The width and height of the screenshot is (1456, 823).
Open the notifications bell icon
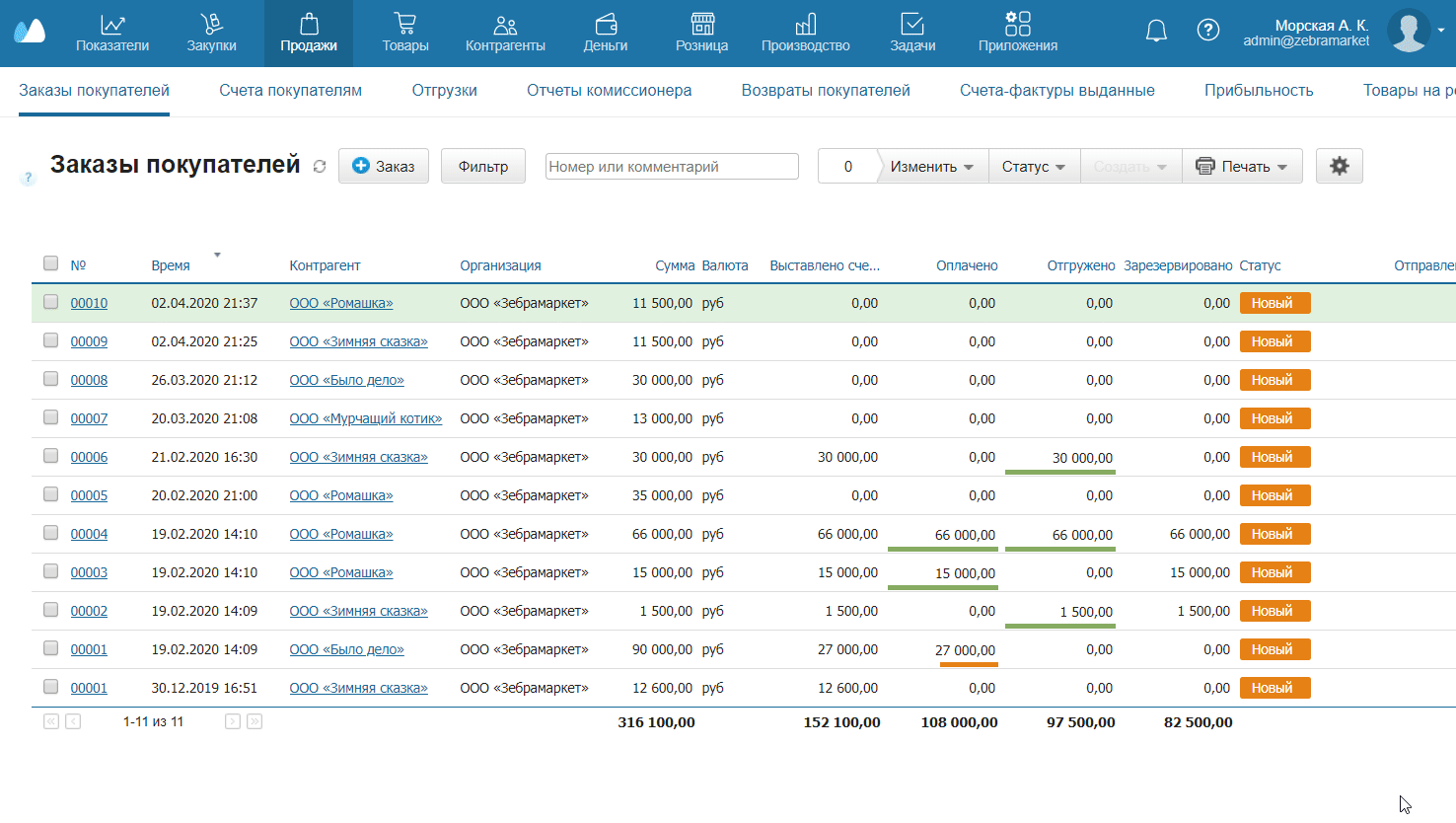[1156, 31]
